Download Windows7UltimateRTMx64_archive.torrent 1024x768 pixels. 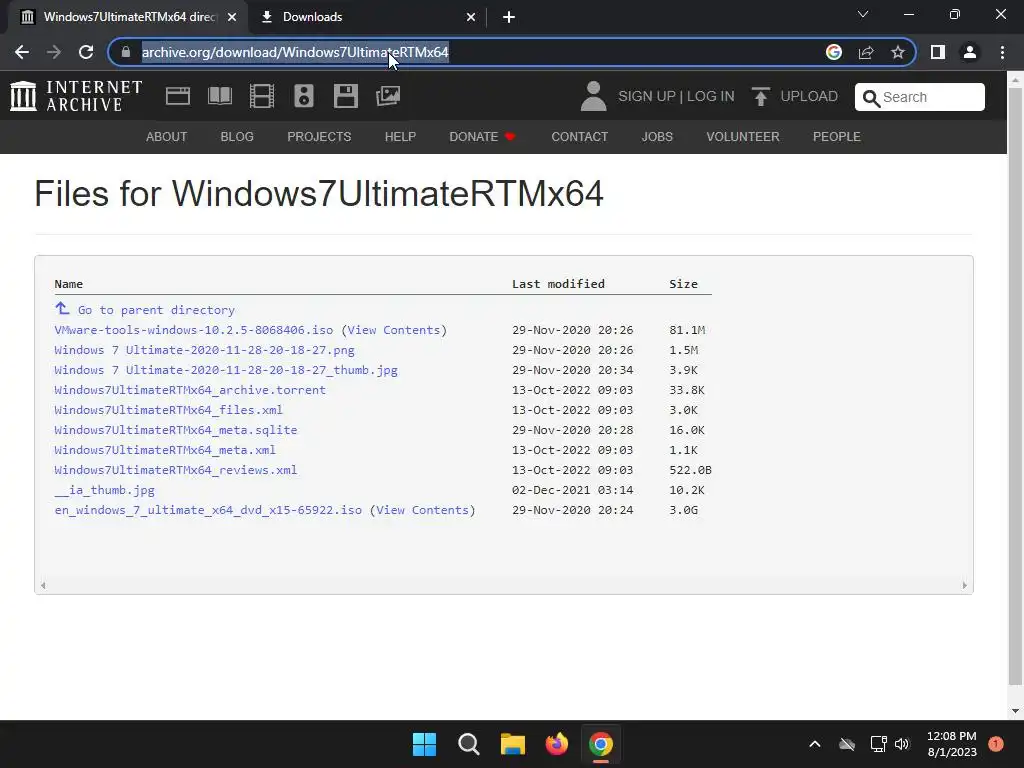(x=190, y=390)
